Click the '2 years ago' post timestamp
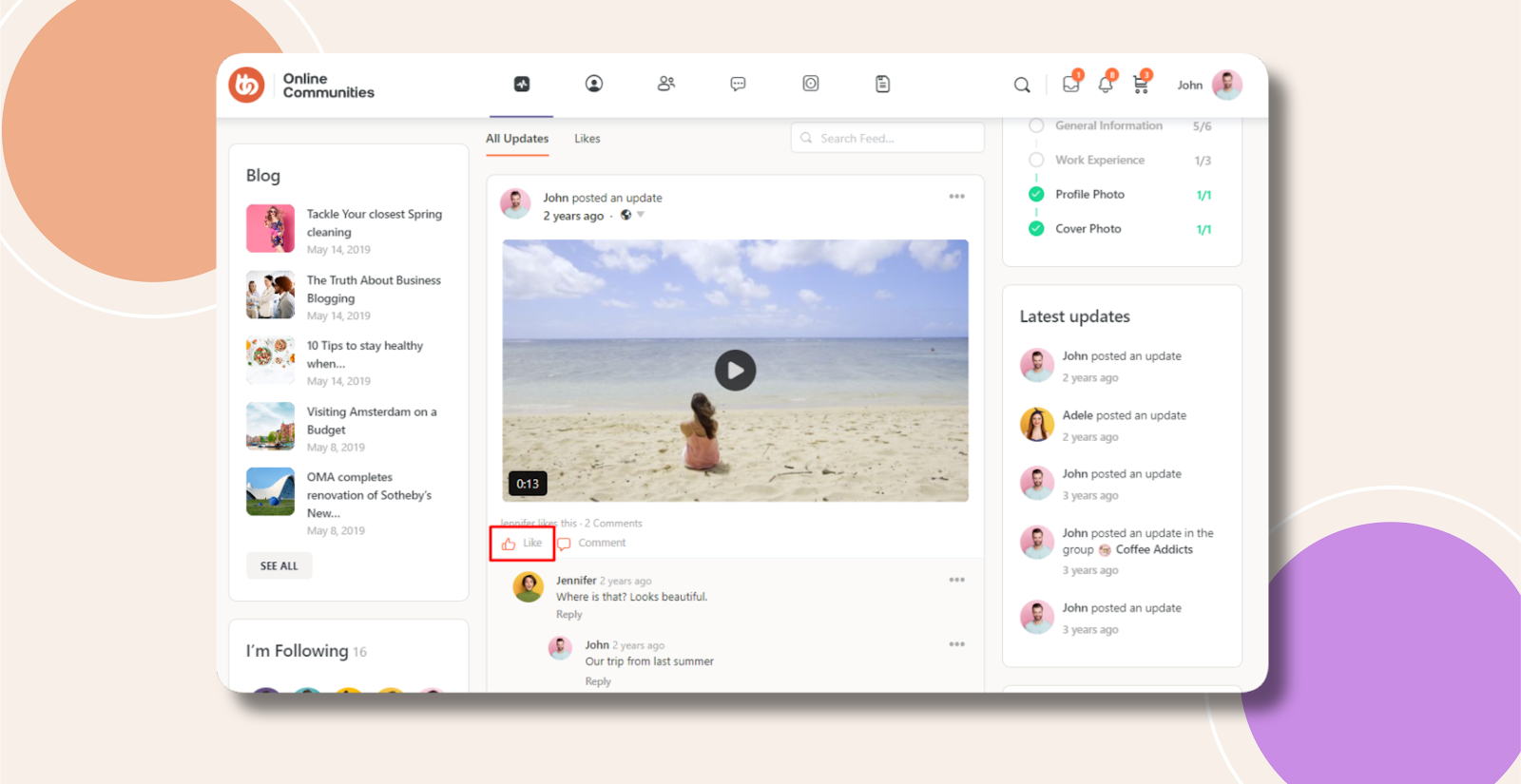This screenshot has width=1521, height=784. coord(573,216)
